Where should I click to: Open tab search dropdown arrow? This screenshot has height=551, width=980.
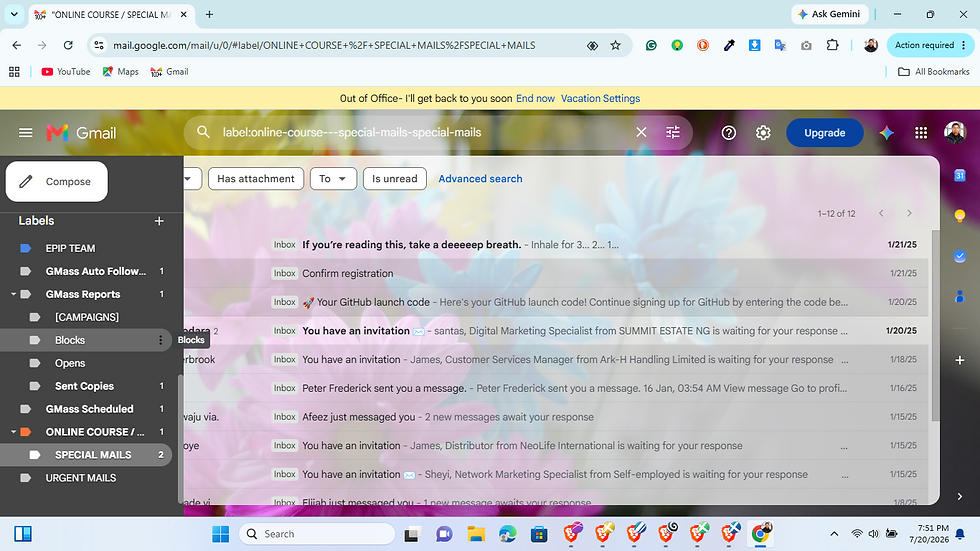click(x=14, y=14)
